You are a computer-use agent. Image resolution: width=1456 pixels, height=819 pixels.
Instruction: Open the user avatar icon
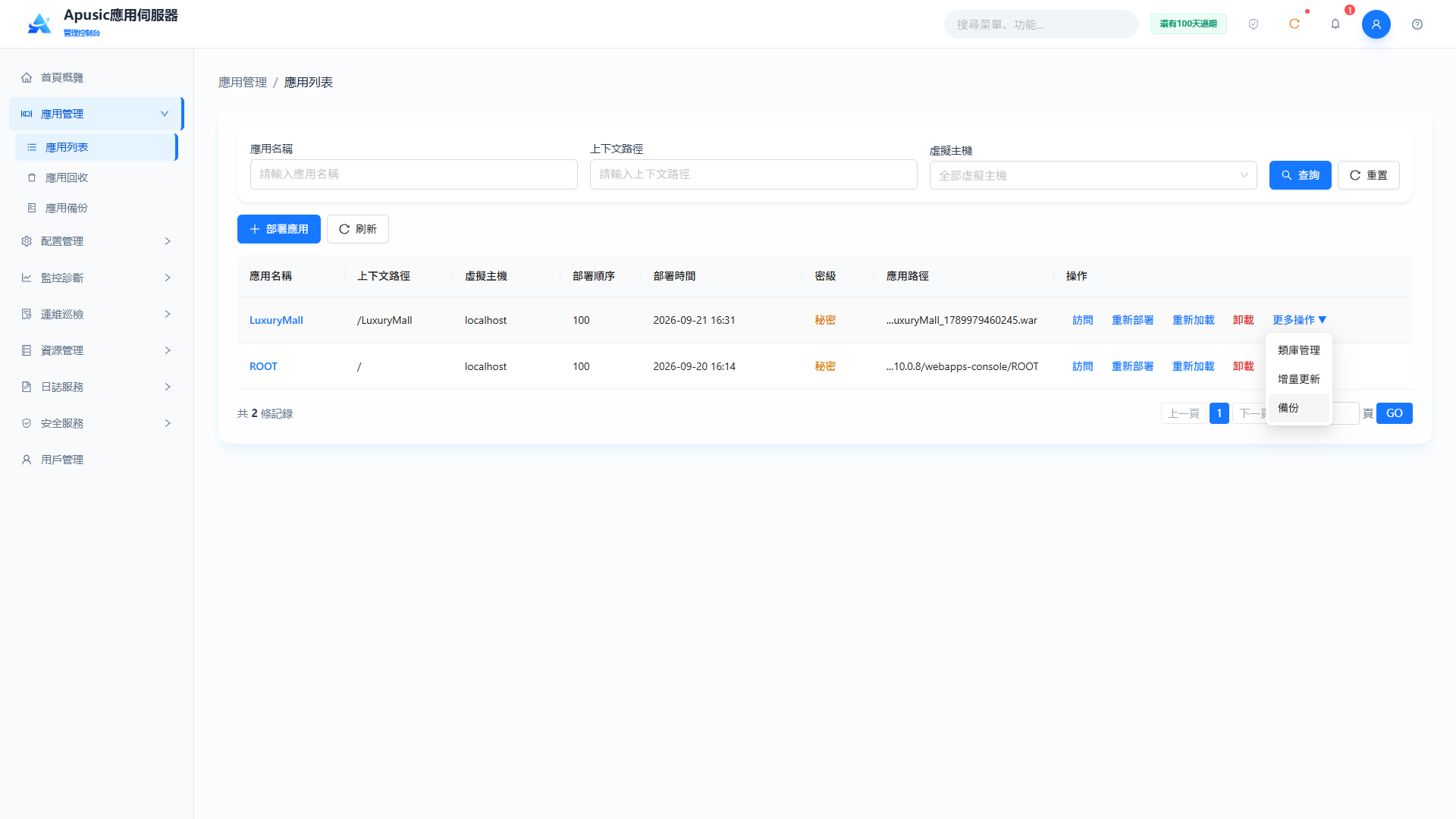pos(1376,24)
